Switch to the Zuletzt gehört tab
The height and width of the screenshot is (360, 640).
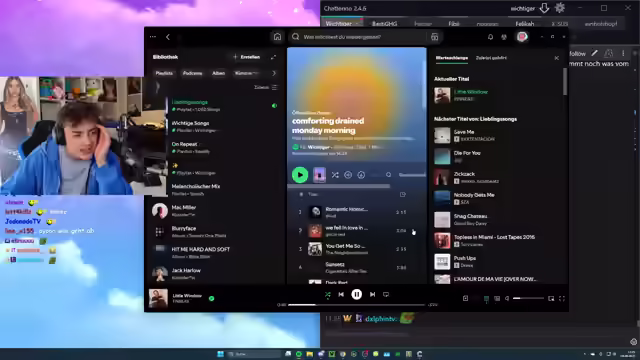point(491,58)
